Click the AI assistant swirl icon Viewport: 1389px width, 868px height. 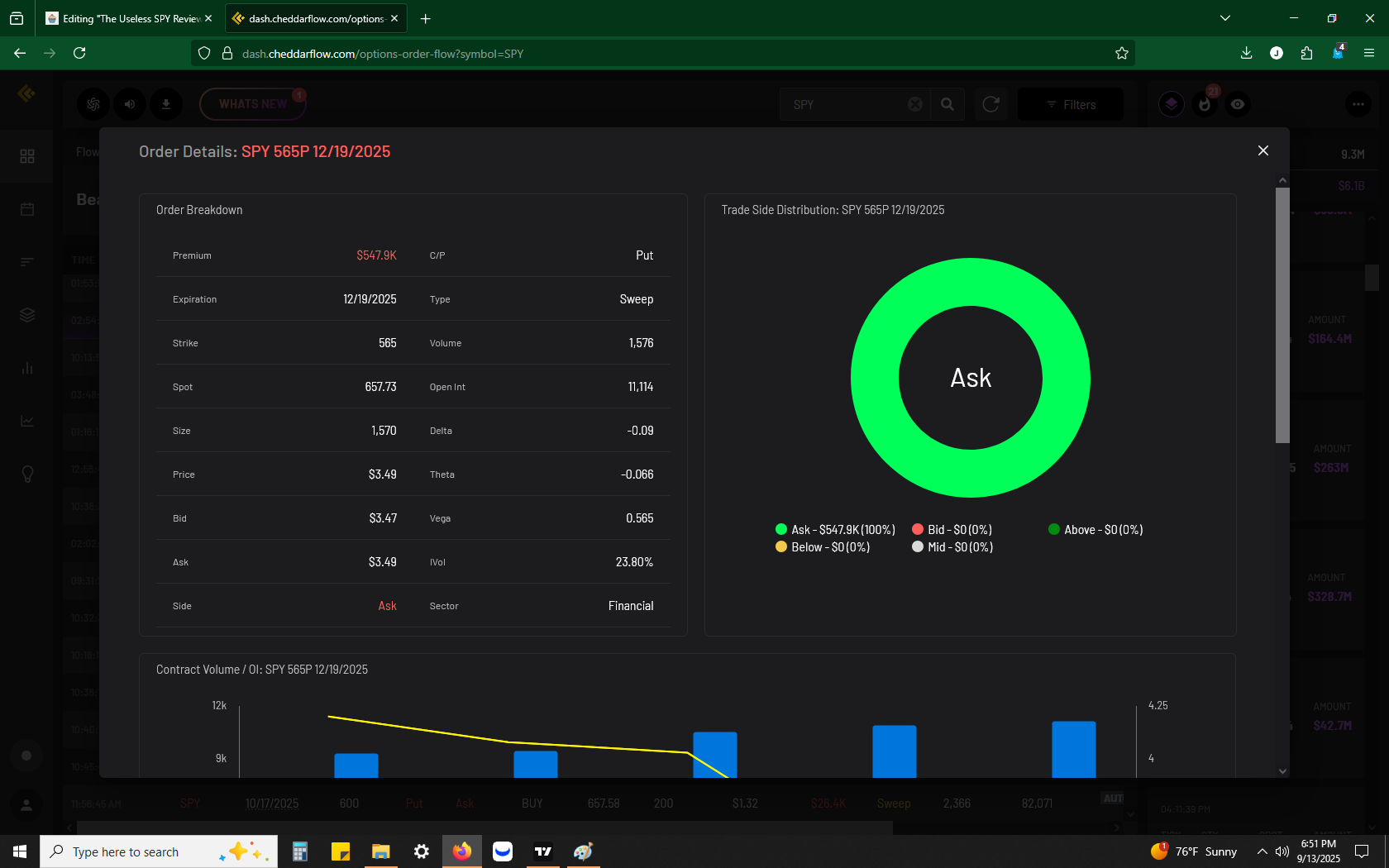(x=93, y=104)
